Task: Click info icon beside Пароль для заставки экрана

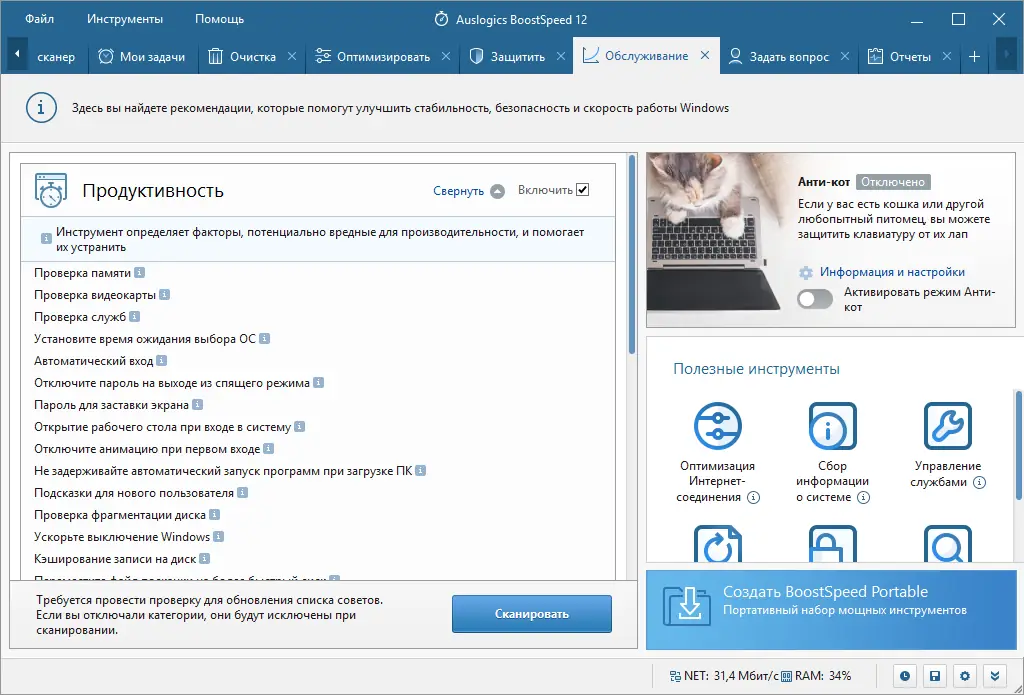Action: (x=197, y=404)
